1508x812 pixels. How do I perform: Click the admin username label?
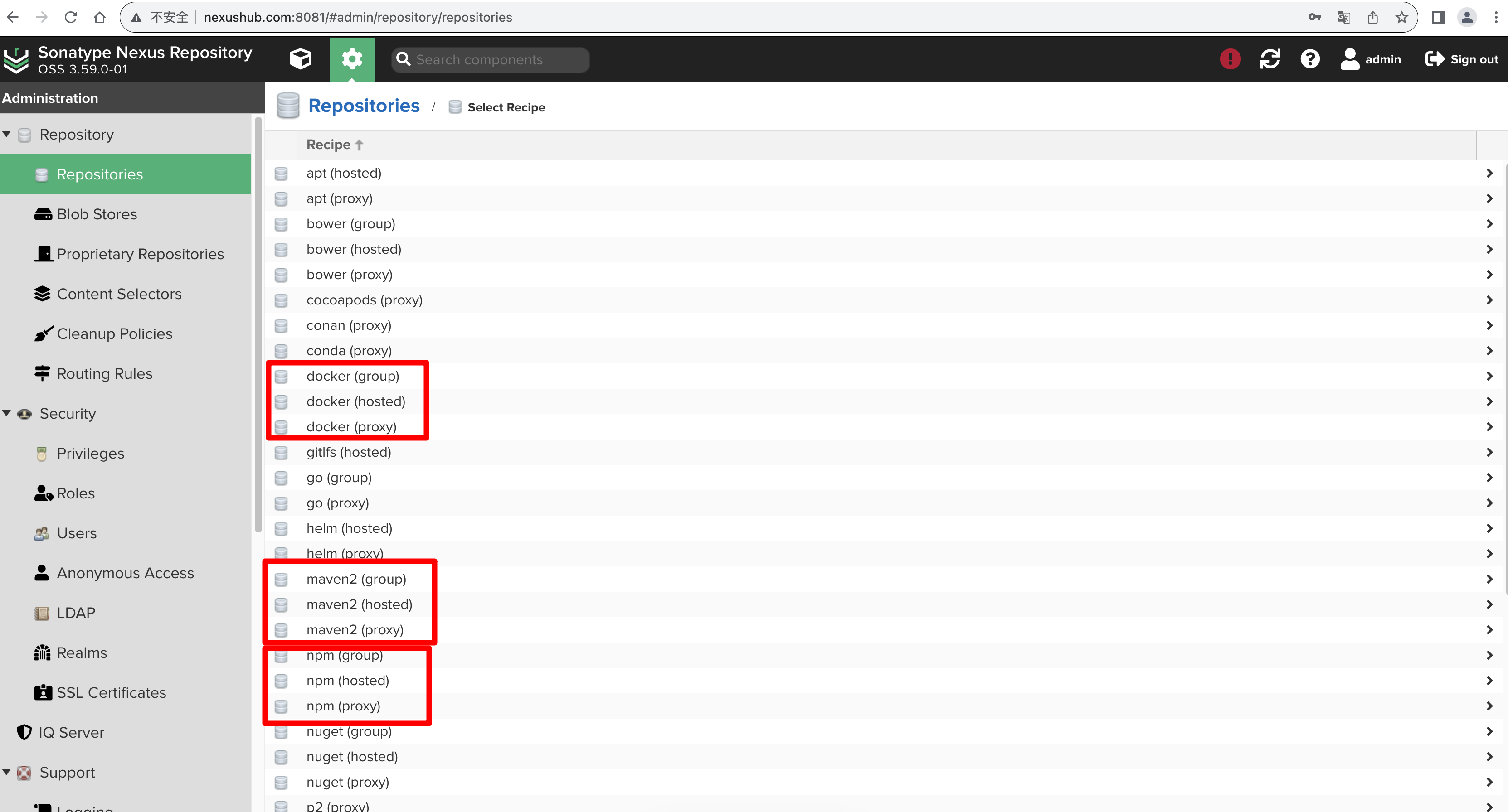click(x=1383, y=59)
